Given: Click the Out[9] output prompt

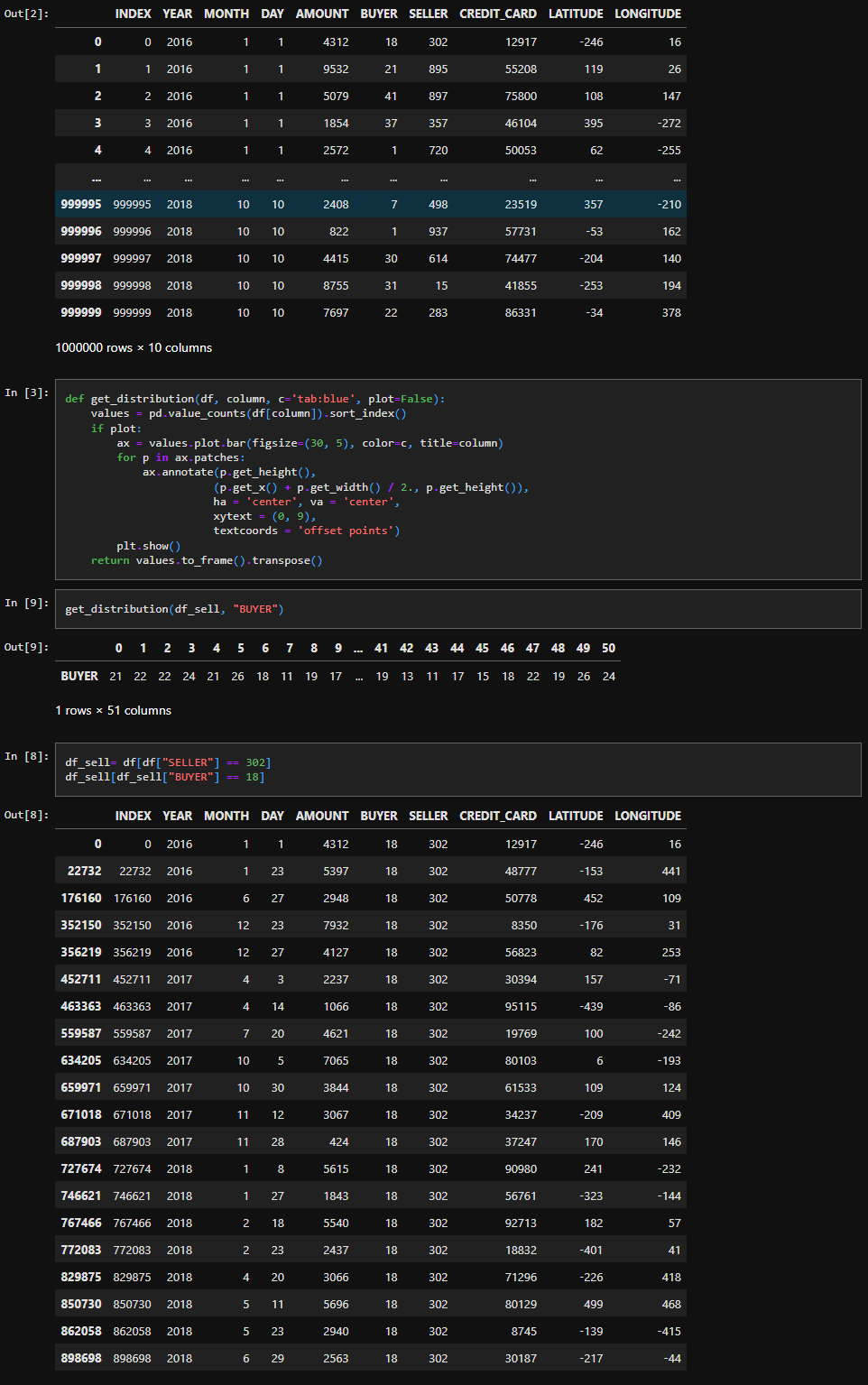Looking at the screenshot, I should [26, 647].
